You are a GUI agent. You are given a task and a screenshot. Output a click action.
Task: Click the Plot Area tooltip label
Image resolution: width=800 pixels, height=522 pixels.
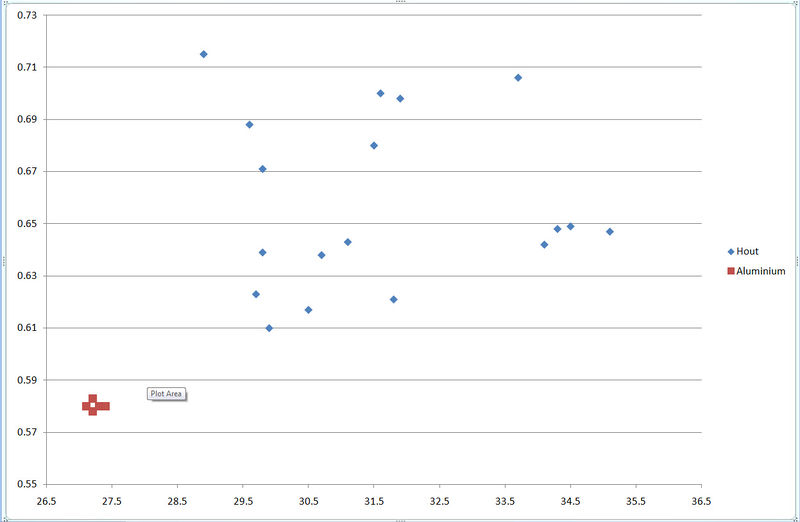point(166,394)
